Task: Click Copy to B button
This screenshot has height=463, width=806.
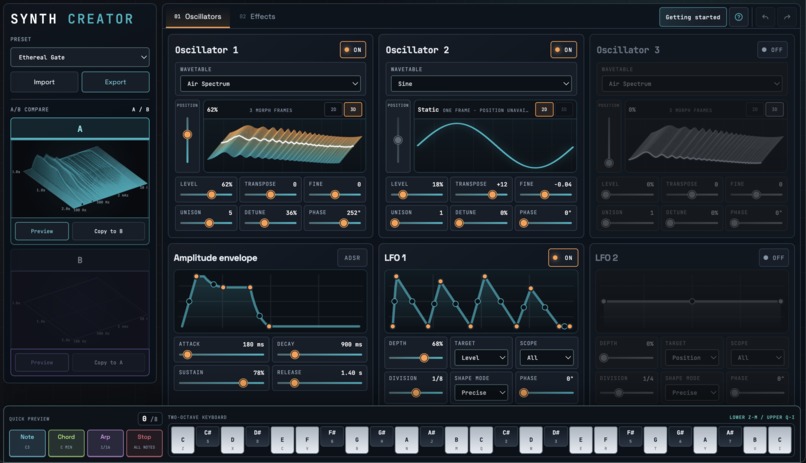Action: (108, 231)
